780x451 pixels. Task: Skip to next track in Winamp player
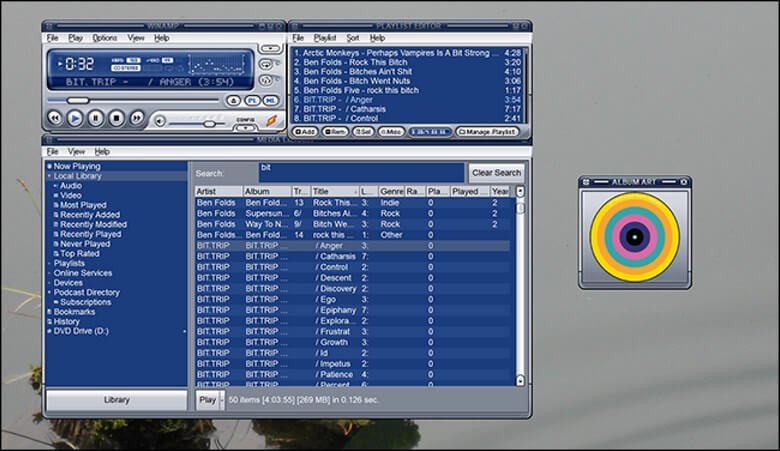(x=137, y=118)
